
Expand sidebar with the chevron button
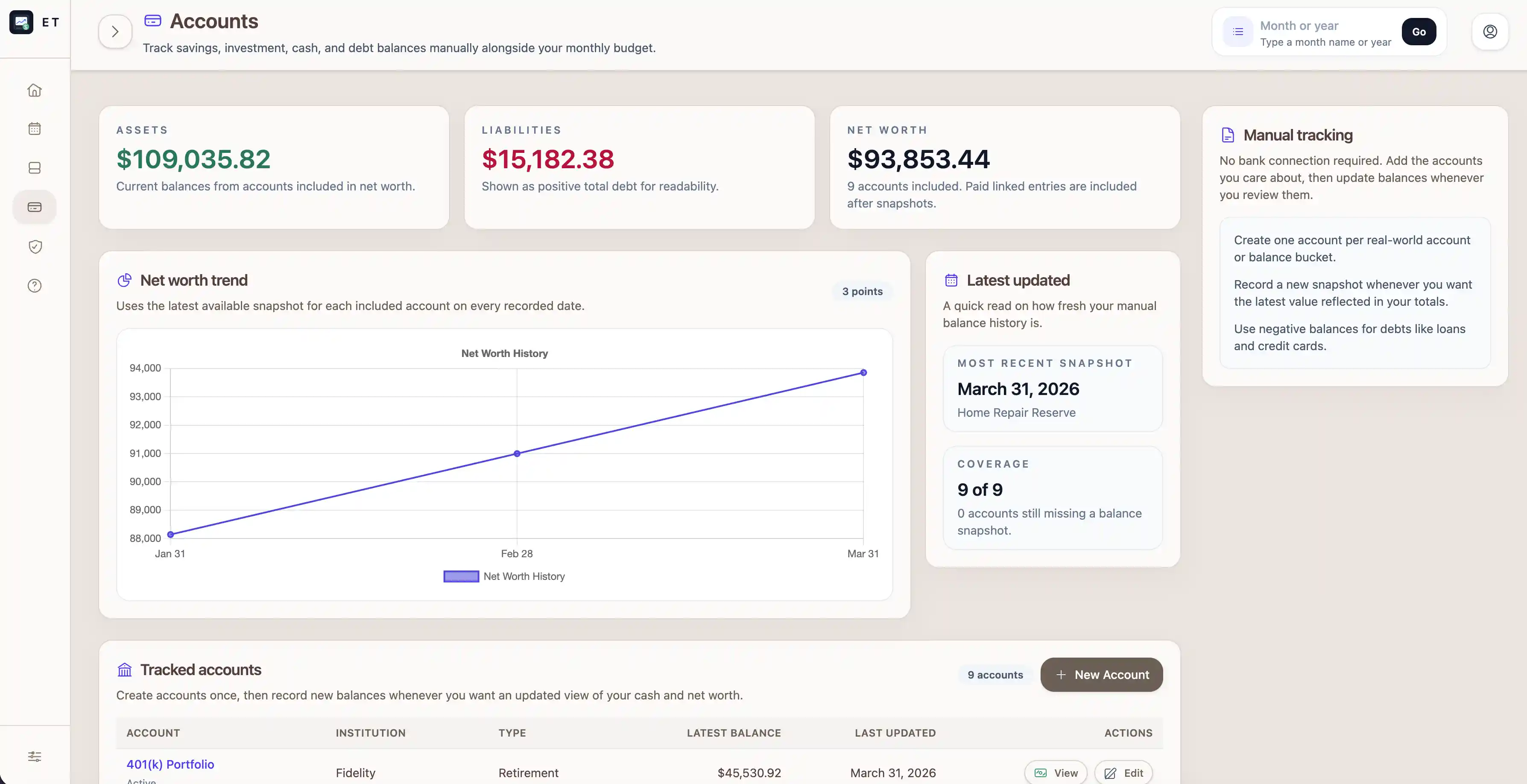click(x=115, y=32)
